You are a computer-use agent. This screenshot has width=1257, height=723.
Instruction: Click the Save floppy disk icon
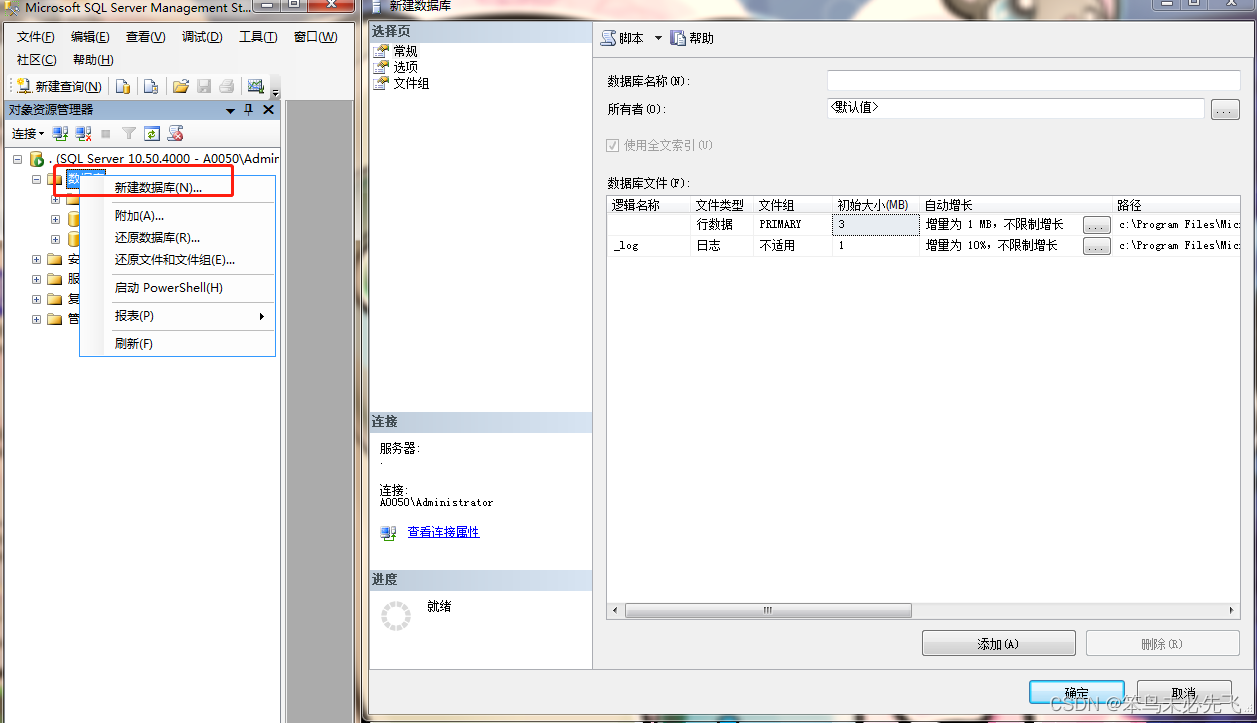pos(204,87)
